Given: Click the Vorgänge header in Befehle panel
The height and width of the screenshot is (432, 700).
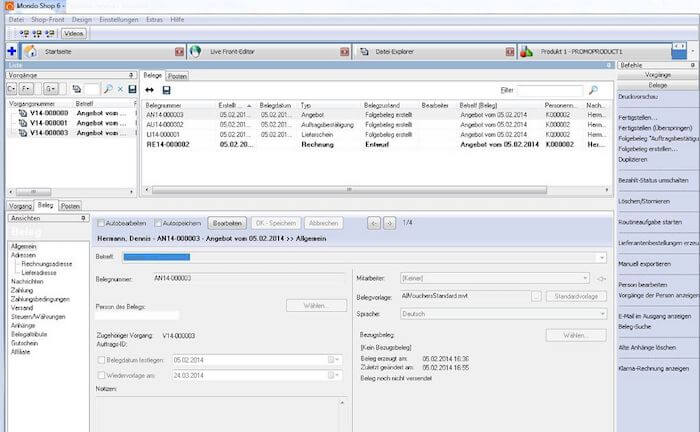Looking at the screenshot, I should click(658, 75).
